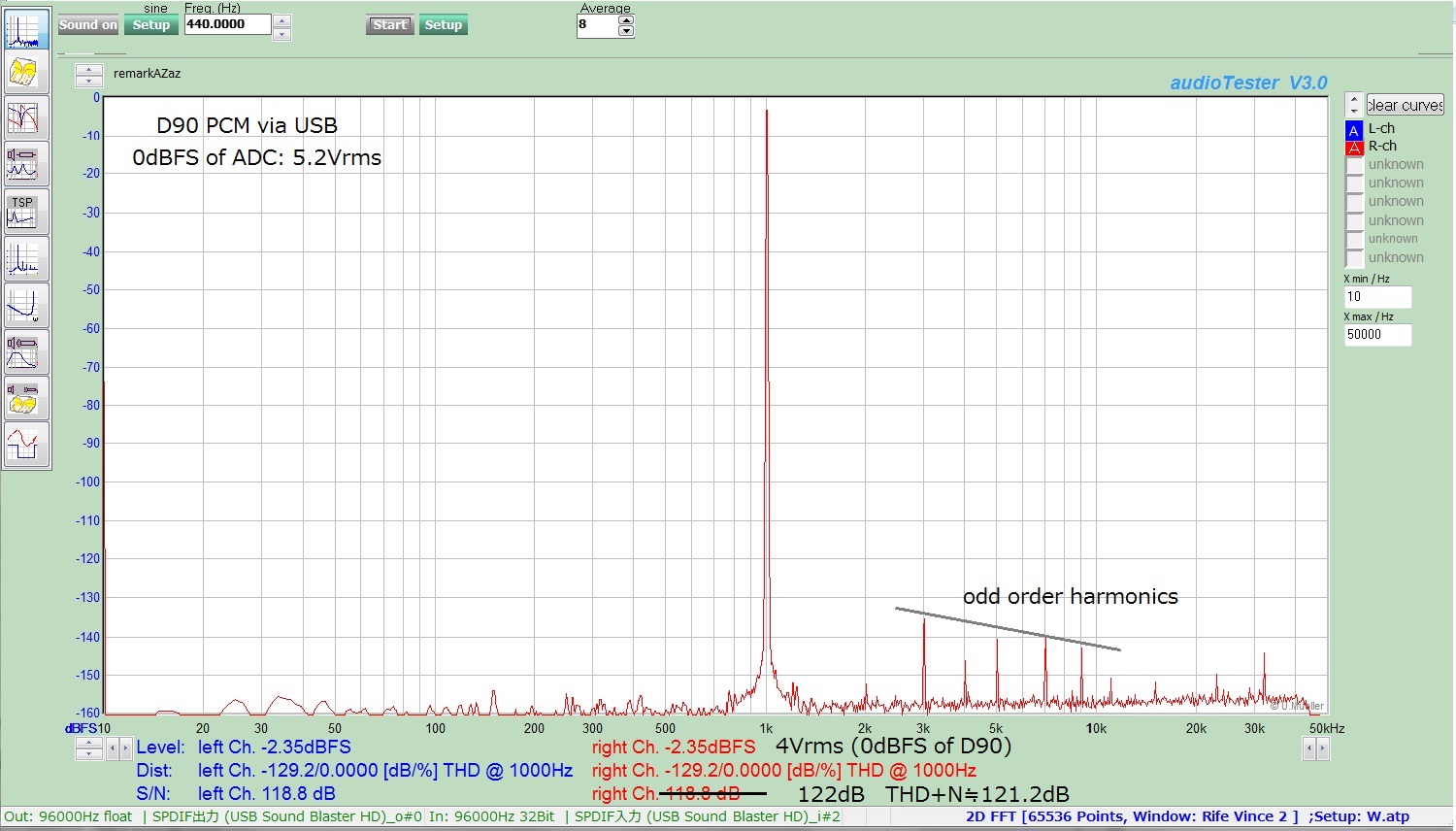Select the L-ch curve label
Image resolution: width=1456 pixels, height=831 pixels.
pos(1381,128)
